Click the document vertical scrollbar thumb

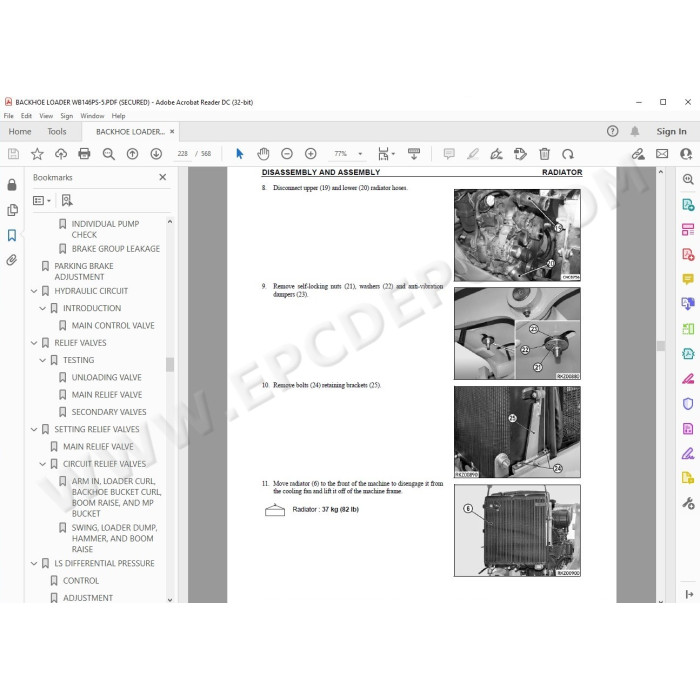661,346
